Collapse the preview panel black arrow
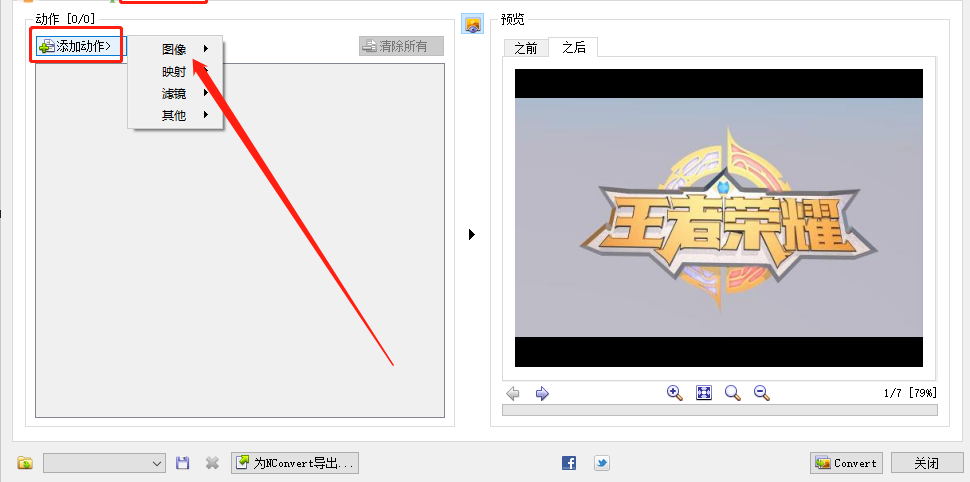 [472, 235]
